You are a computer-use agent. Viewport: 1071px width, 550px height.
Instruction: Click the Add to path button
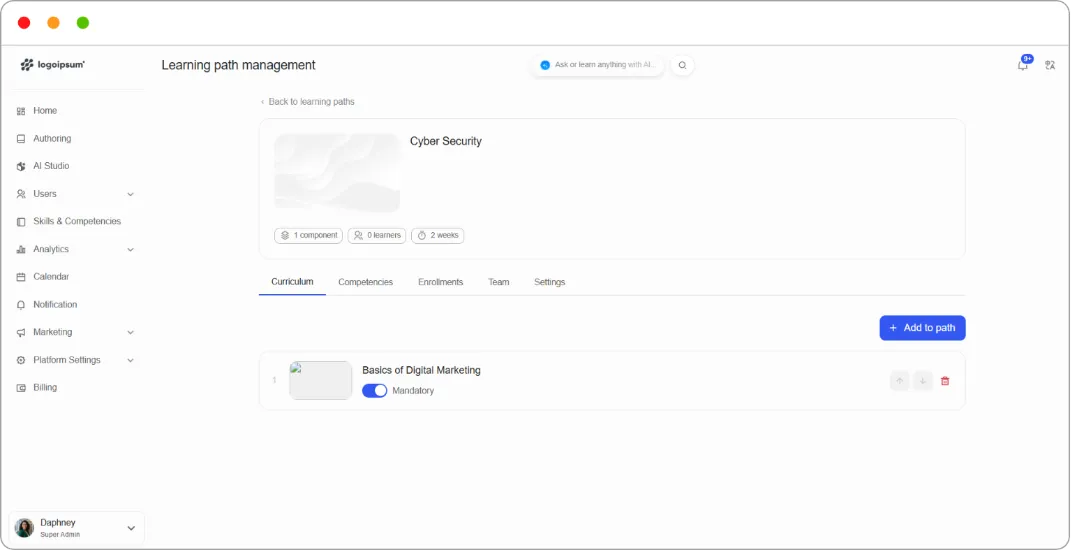coord(922,328)
